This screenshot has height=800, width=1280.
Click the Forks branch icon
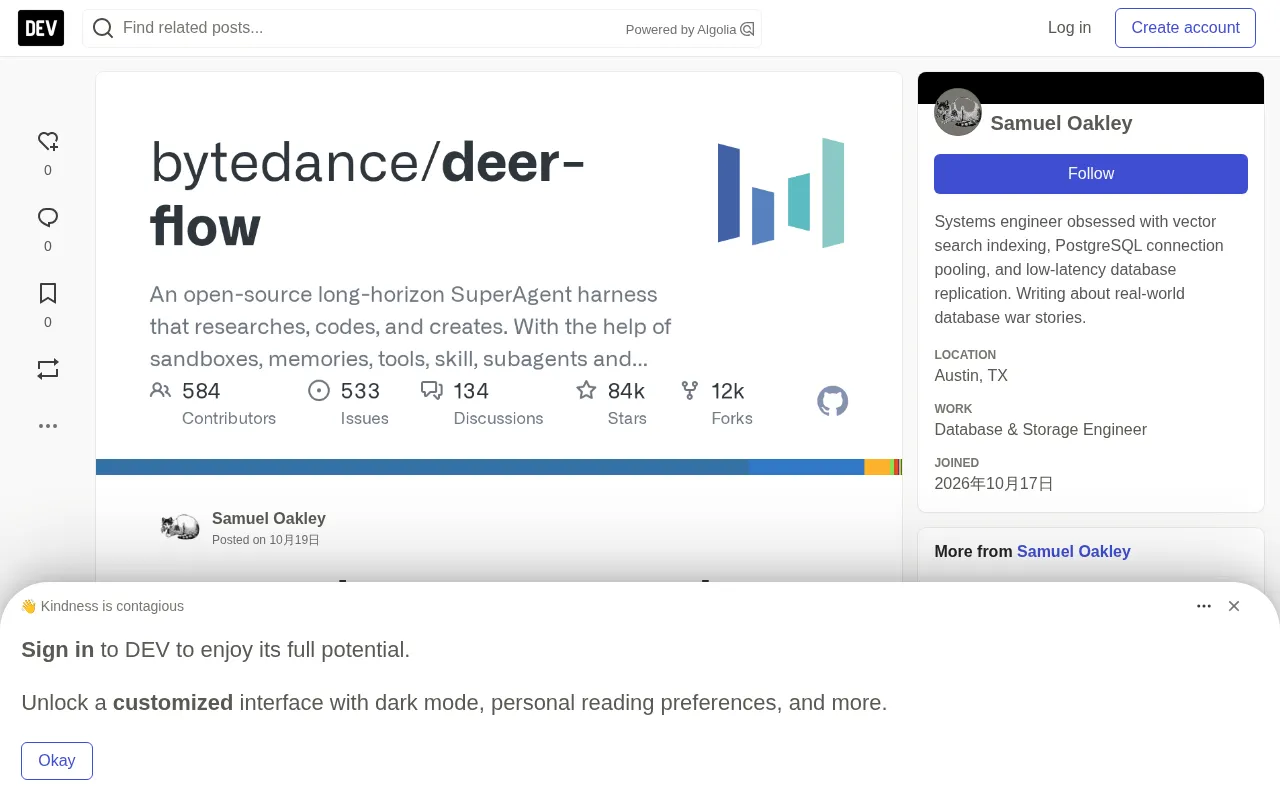[x=689, y=390]
